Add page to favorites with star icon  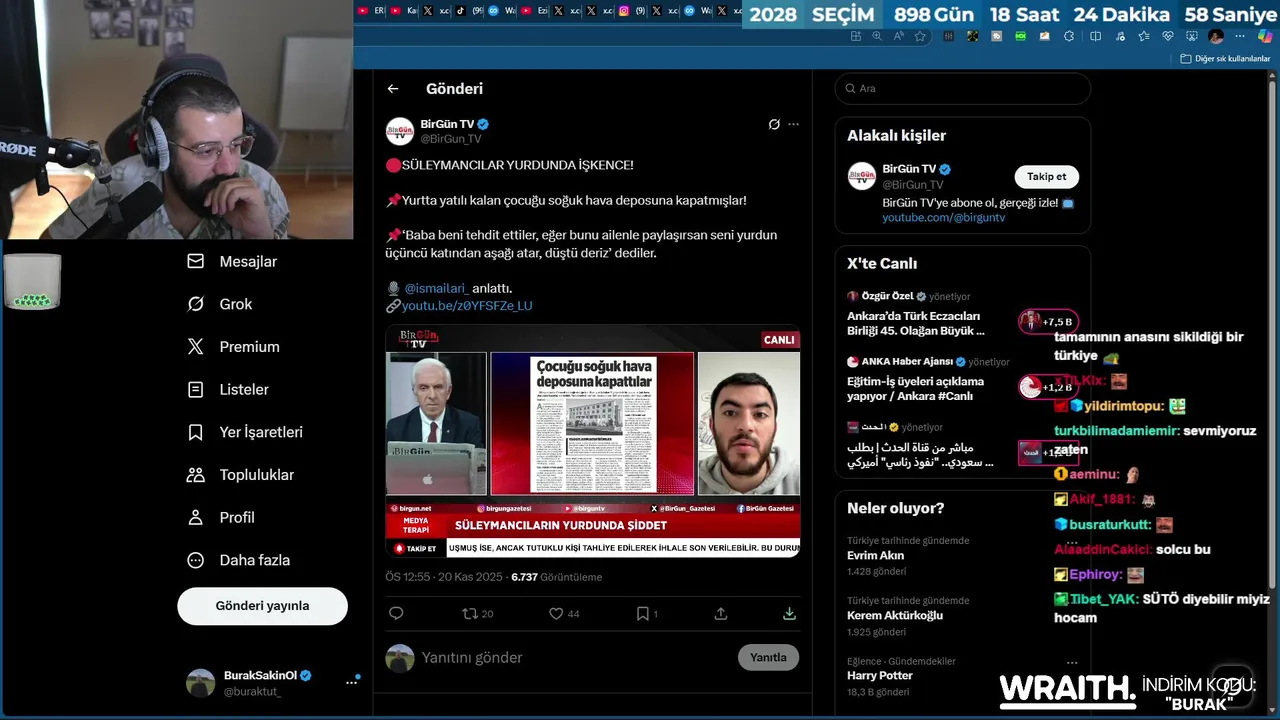920,36
